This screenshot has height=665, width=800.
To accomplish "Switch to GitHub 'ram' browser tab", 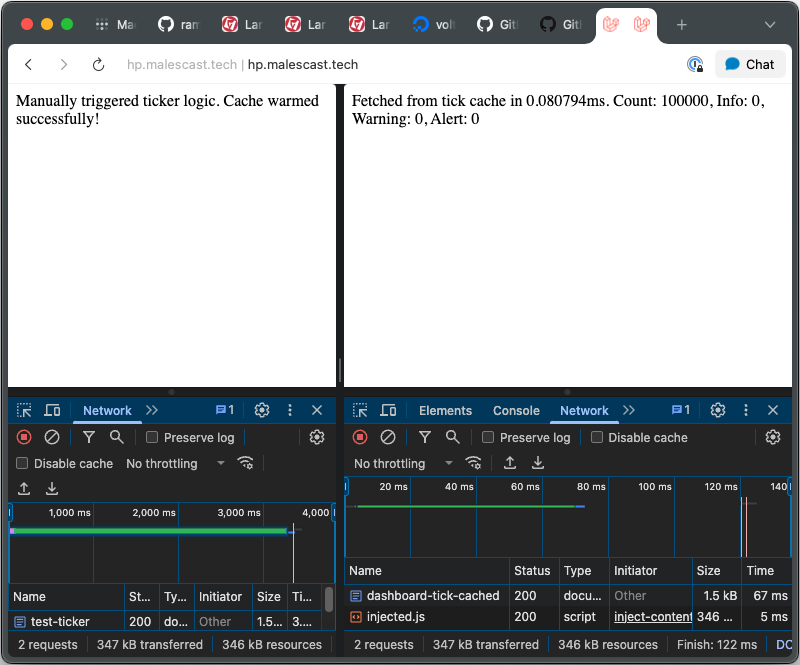I will [x=180, y=24].
